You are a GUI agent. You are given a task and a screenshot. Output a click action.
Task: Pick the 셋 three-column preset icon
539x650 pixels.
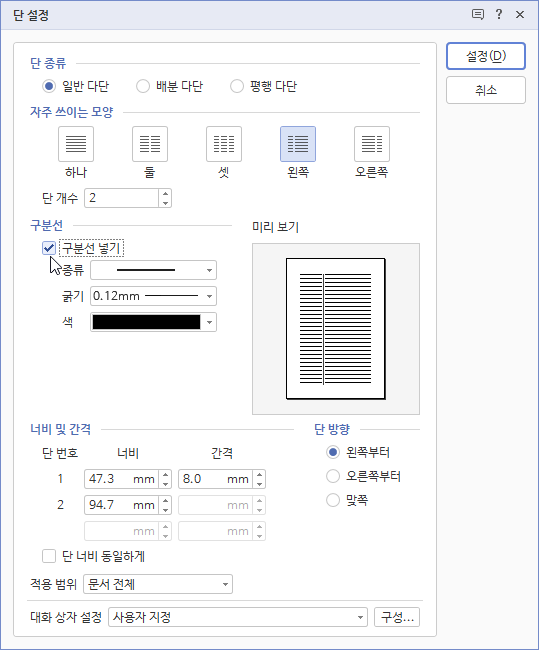coord(224,144)
